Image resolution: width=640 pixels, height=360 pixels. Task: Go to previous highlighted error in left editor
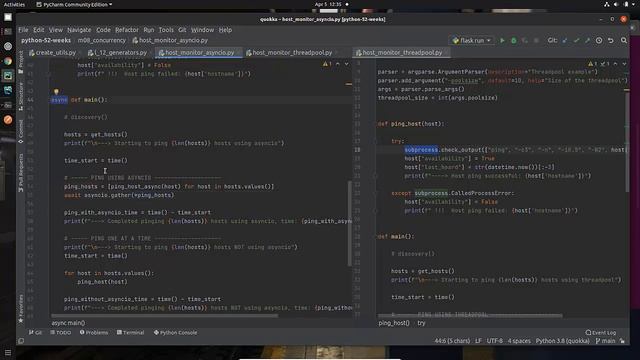point(338,64)
